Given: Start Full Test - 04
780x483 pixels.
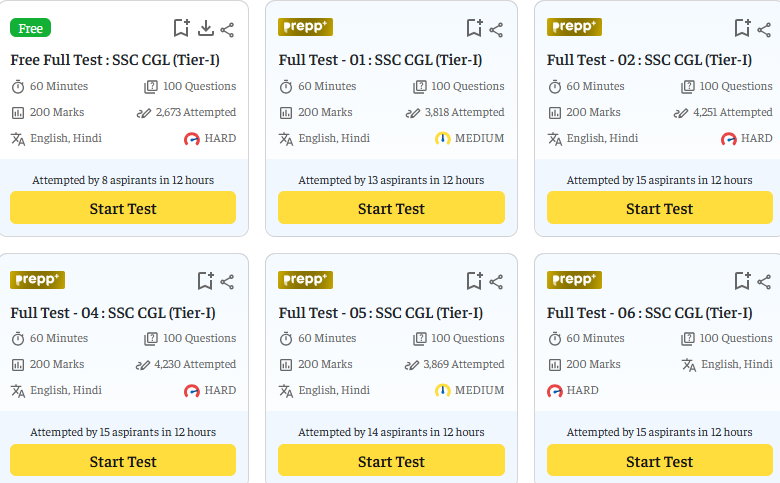Looking at the screenshot, I should coord(123,461).
